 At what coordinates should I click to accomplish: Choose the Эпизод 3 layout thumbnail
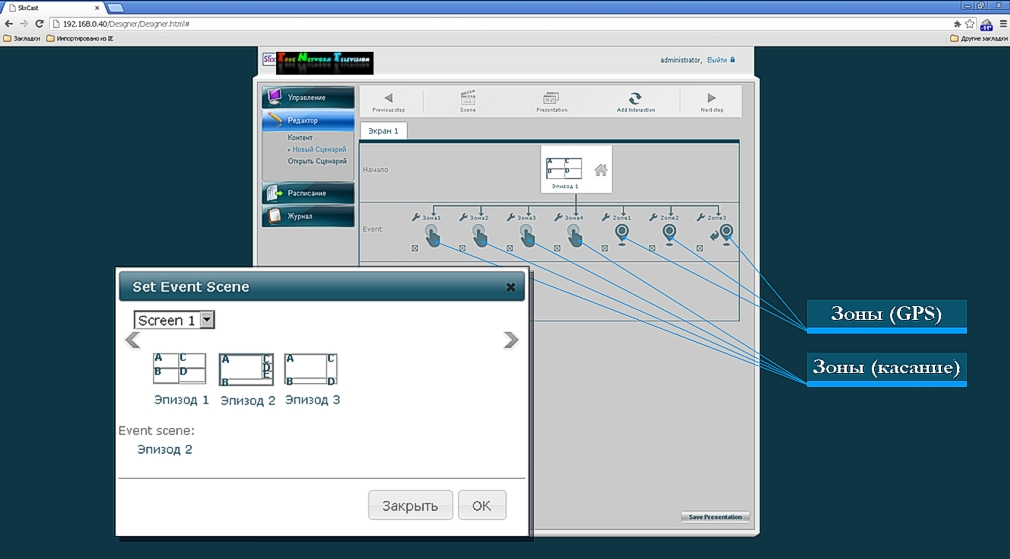(310, 369)
